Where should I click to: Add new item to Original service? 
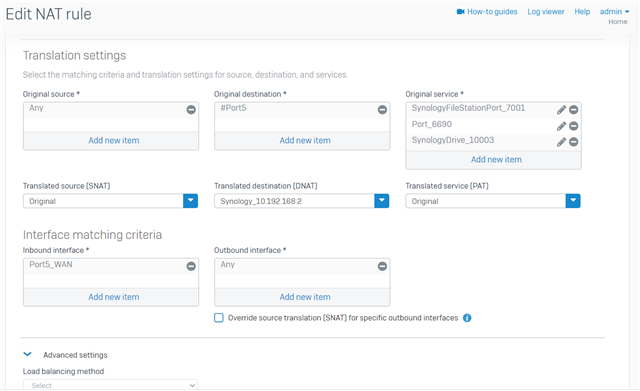[x=496, y=160]
